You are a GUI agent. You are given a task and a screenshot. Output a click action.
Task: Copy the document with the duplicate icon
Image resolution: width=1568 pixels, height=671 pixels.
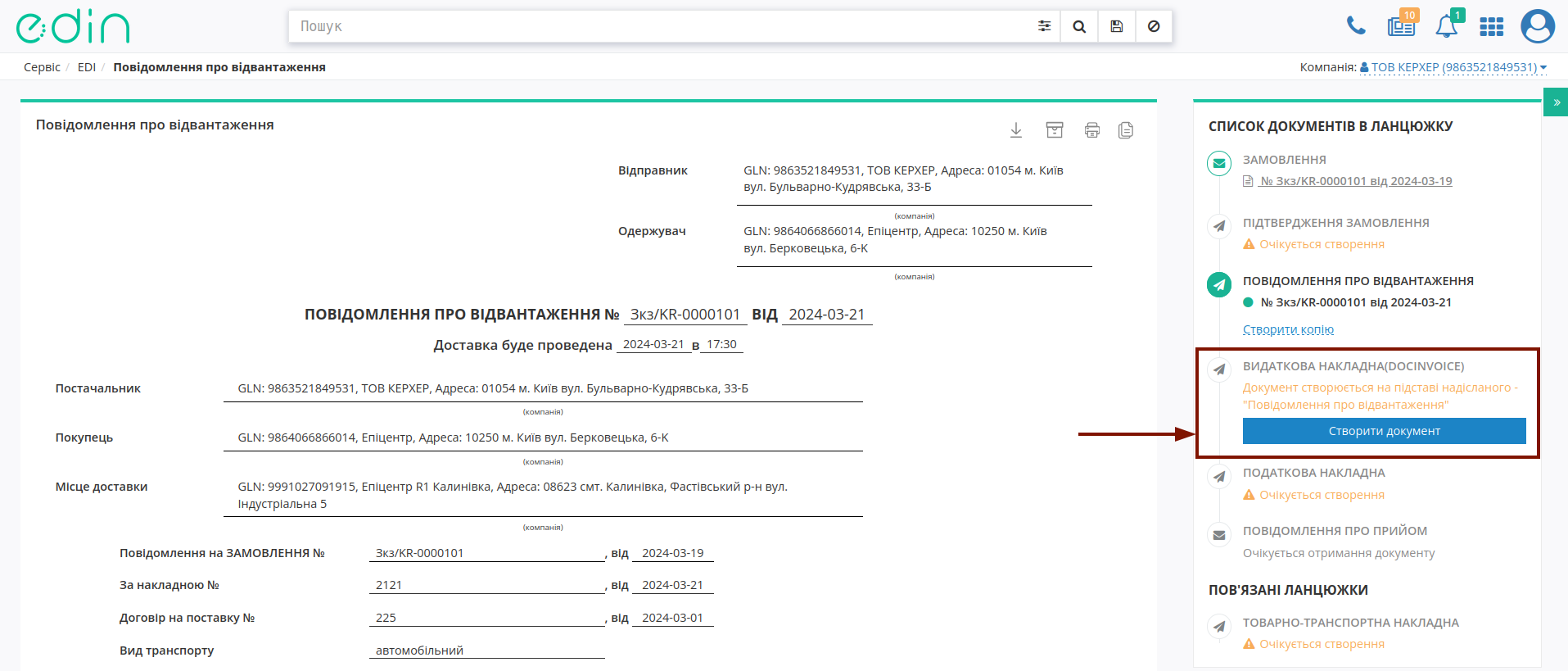coord(1126,130)
